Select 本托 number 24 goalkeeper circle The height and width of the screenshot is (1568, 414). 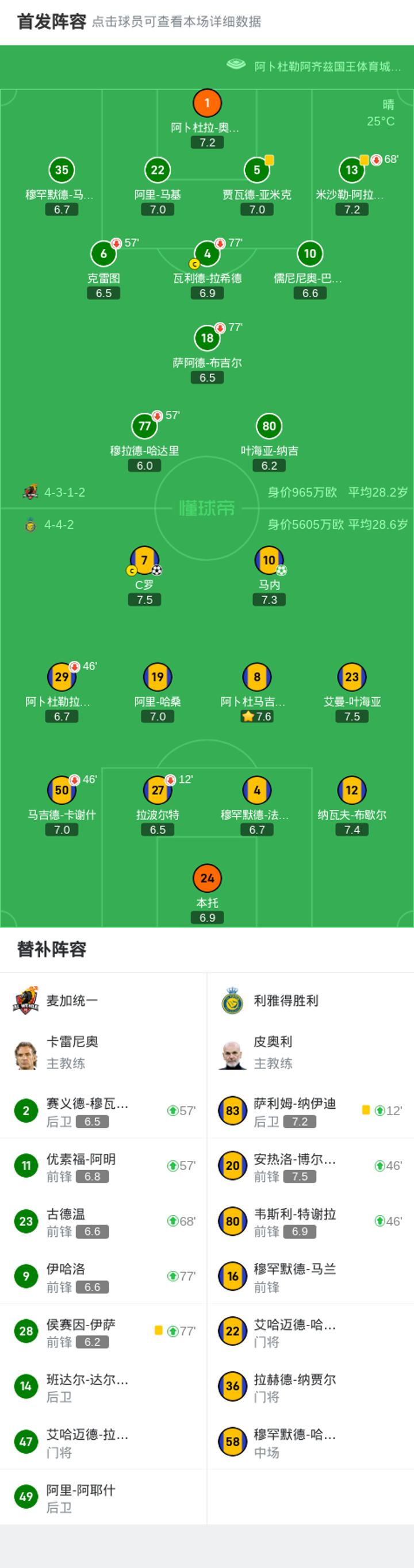tap(207, 878)
